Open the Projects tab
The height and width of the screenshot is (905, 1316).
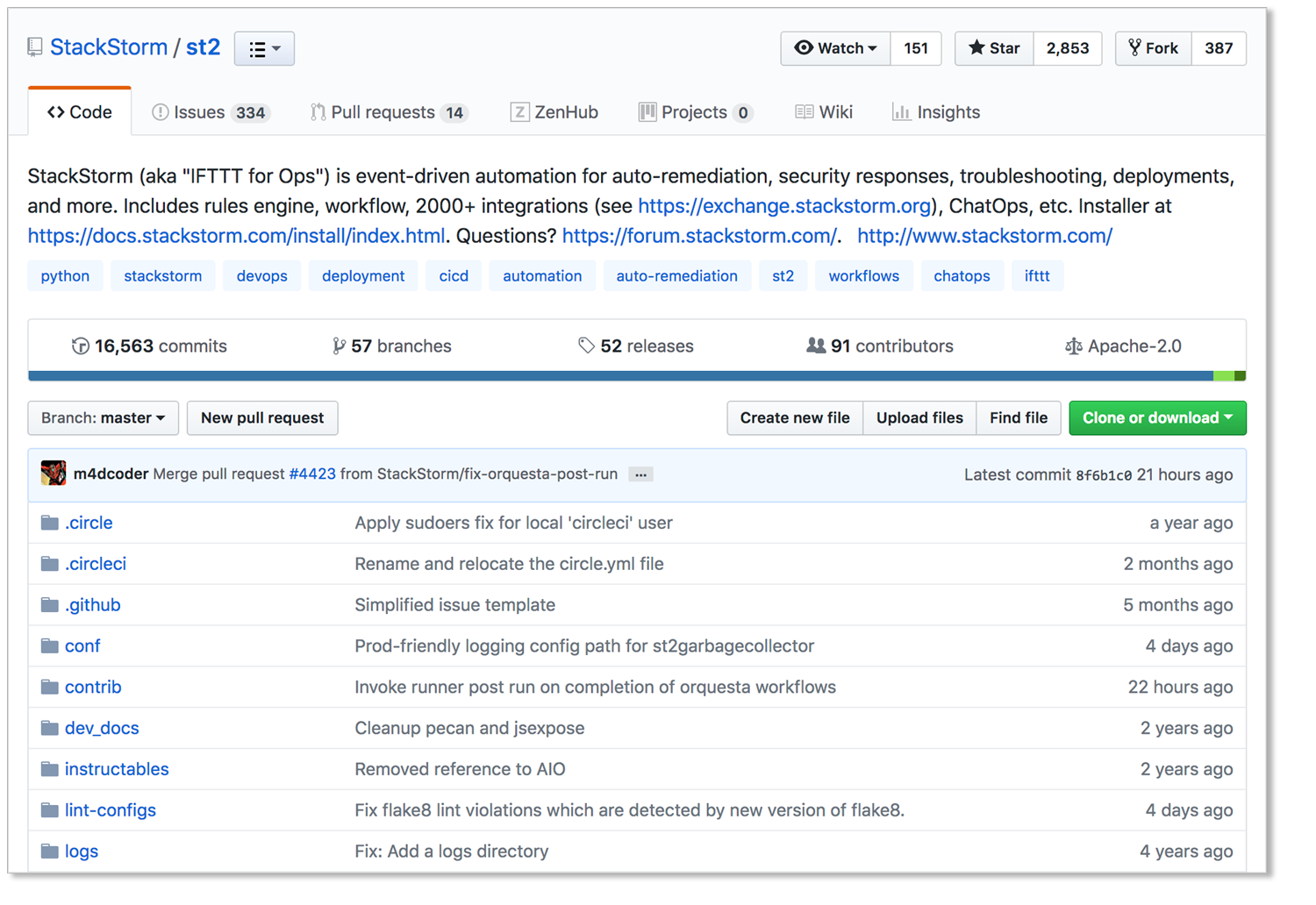695,112
